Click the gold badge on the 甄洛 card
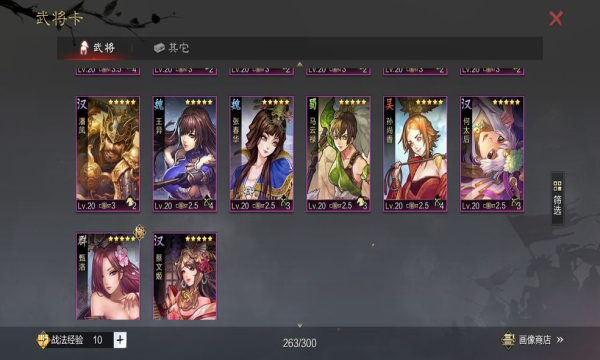 click(139, 232)
